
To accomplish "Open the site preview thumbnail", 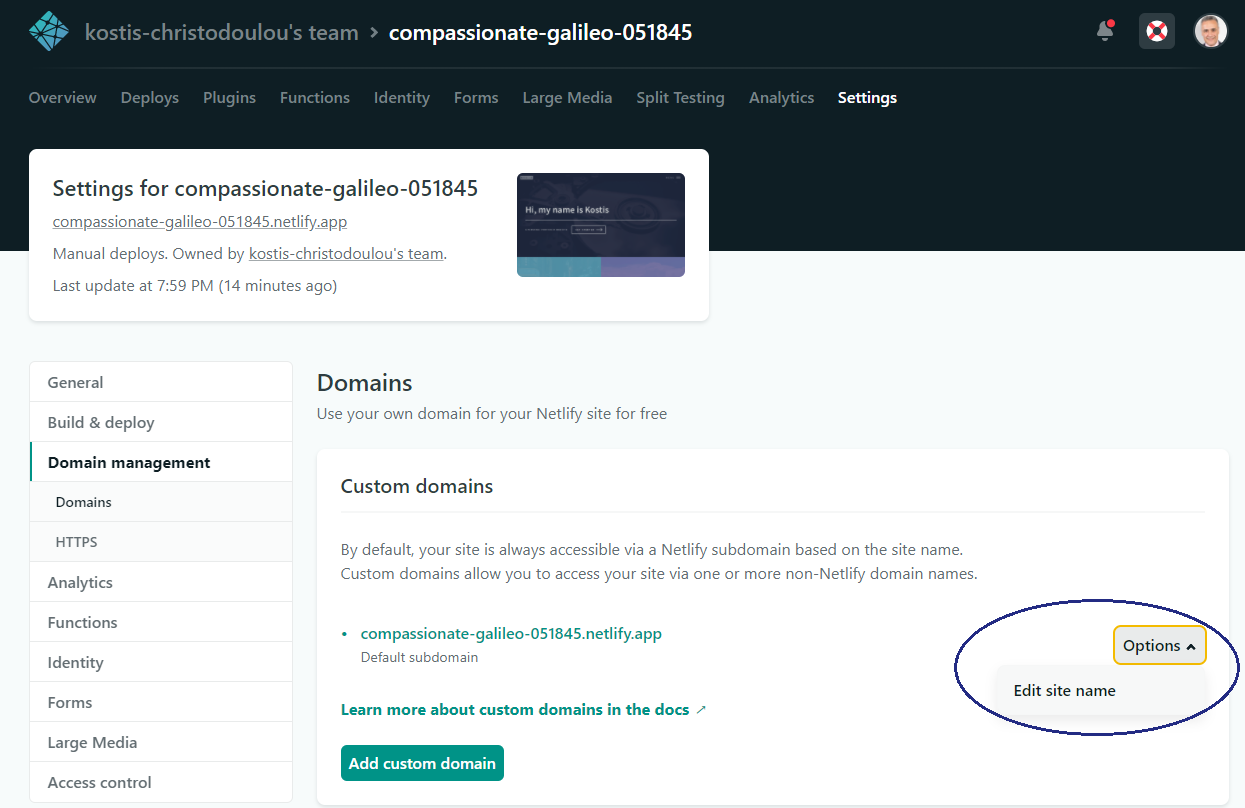I will point(600,225).
